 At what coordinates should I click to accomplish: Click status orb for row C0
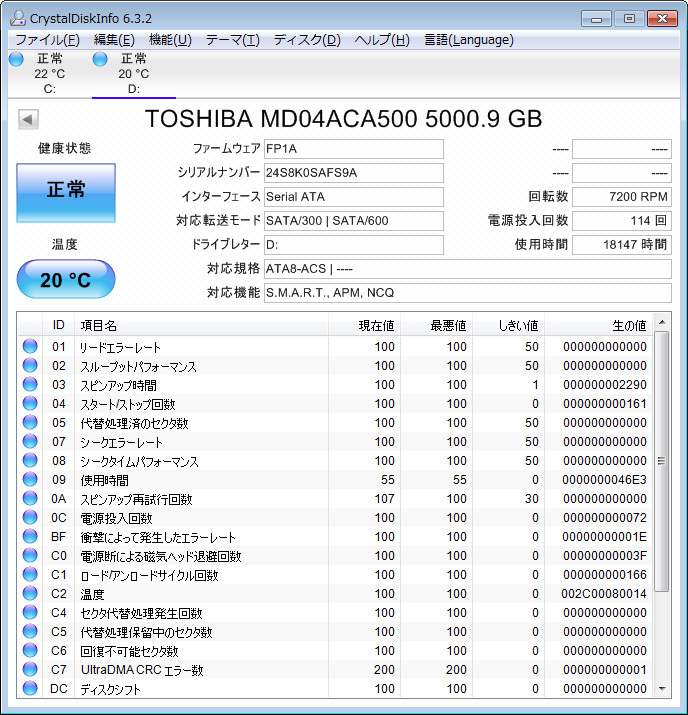point(30,555)
